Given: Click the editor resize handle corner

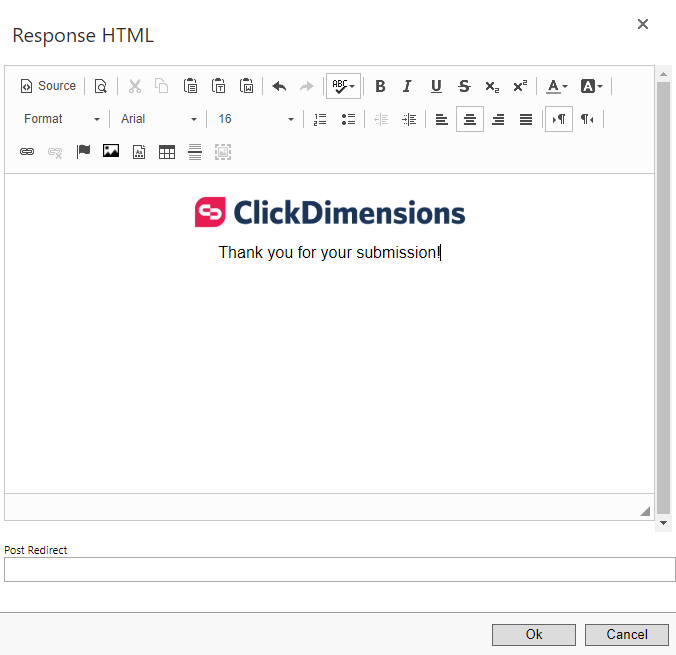Looking at the screenshot, I should (x=645, y=511).
